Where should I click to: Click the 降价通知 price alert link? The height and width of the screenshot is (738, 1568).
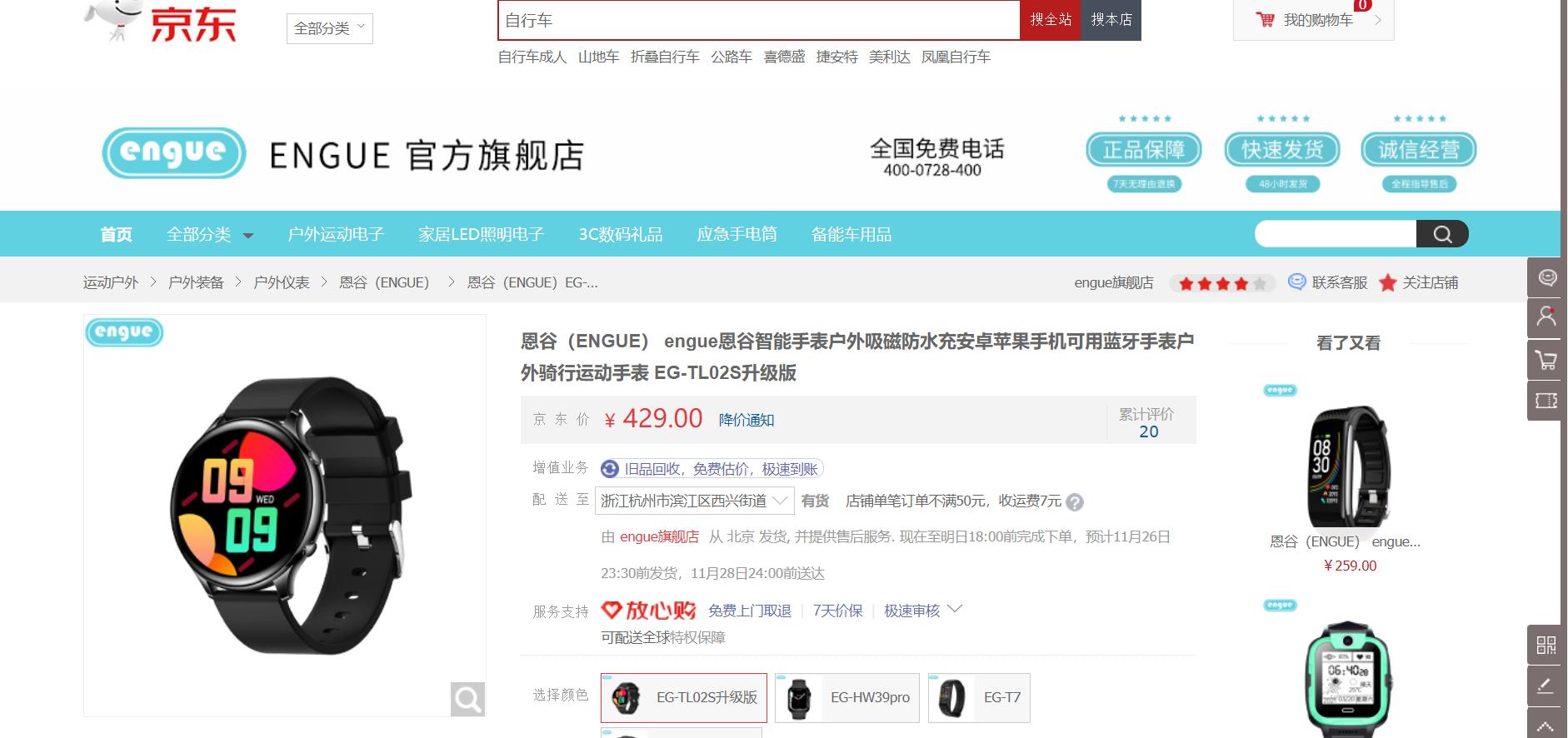coord(747,420)
